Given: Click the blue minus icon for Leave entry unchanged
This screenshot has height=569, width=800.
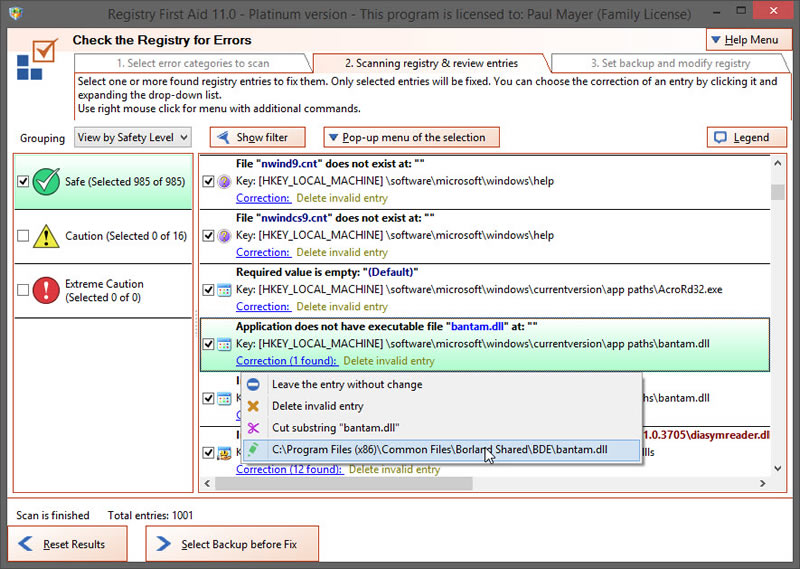Looking at the screenshot, I should pyautogui.click(x=253, y=384).
